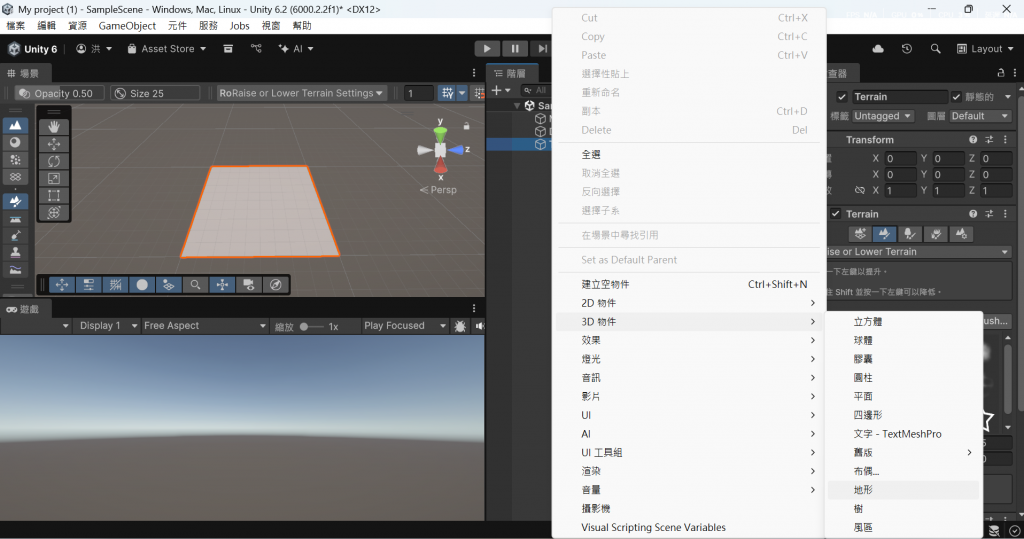1024x539 pixels.
Task: Toggle the scale constrain proportions link
Action: [x=859, y=191]
